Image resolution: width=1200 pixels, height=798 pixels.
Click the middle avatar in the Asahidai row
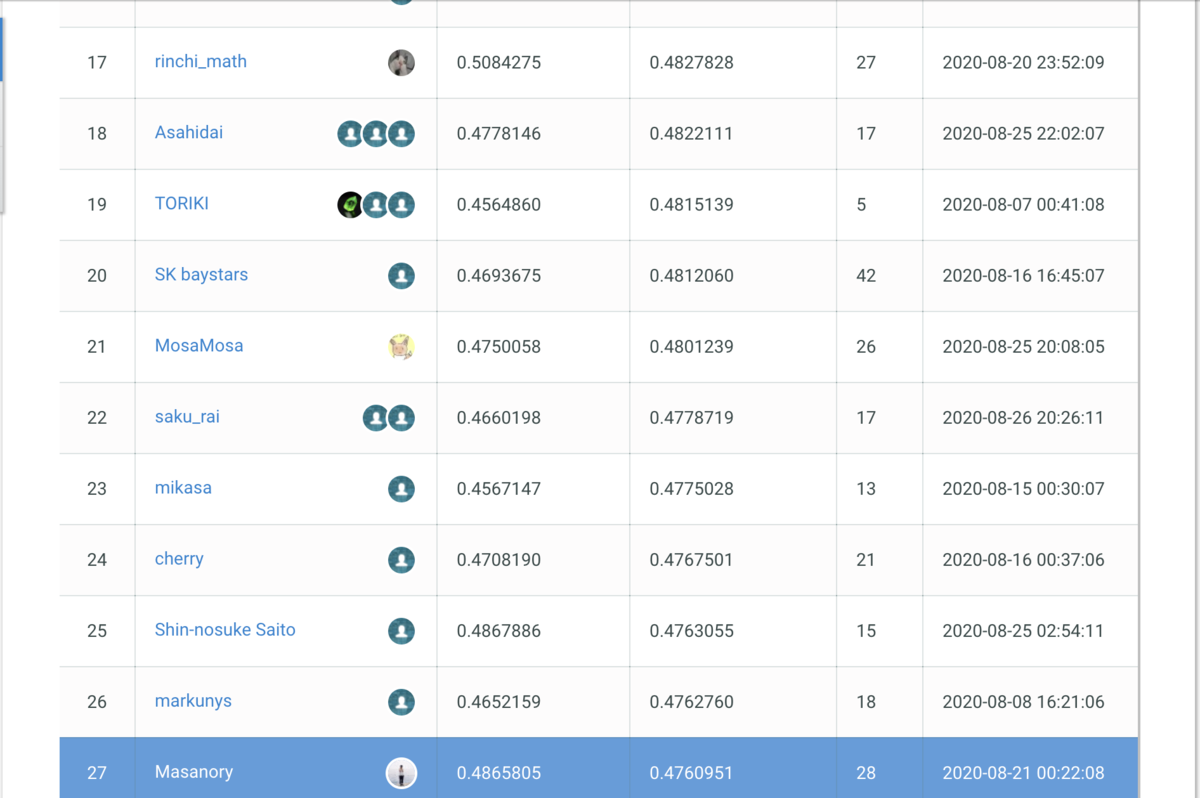click(x=376, y=134)
